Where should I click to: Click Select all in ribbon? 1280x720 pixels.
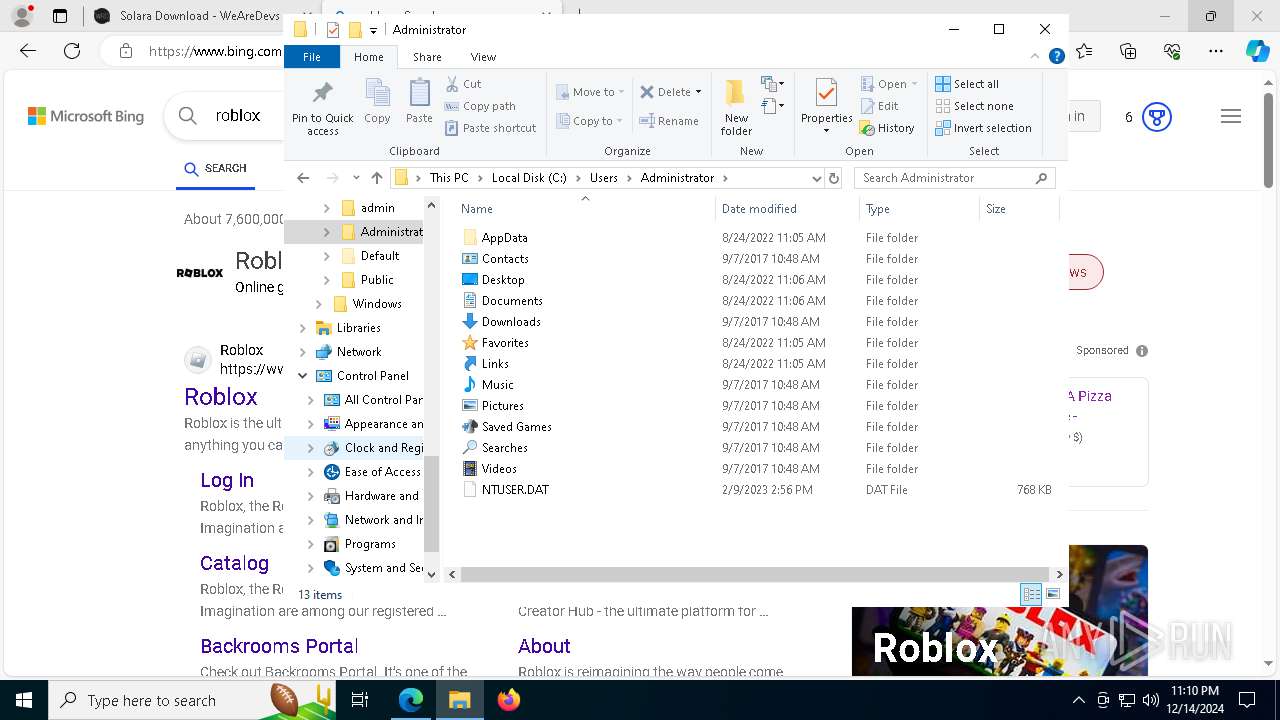click(x=966, y=84)
